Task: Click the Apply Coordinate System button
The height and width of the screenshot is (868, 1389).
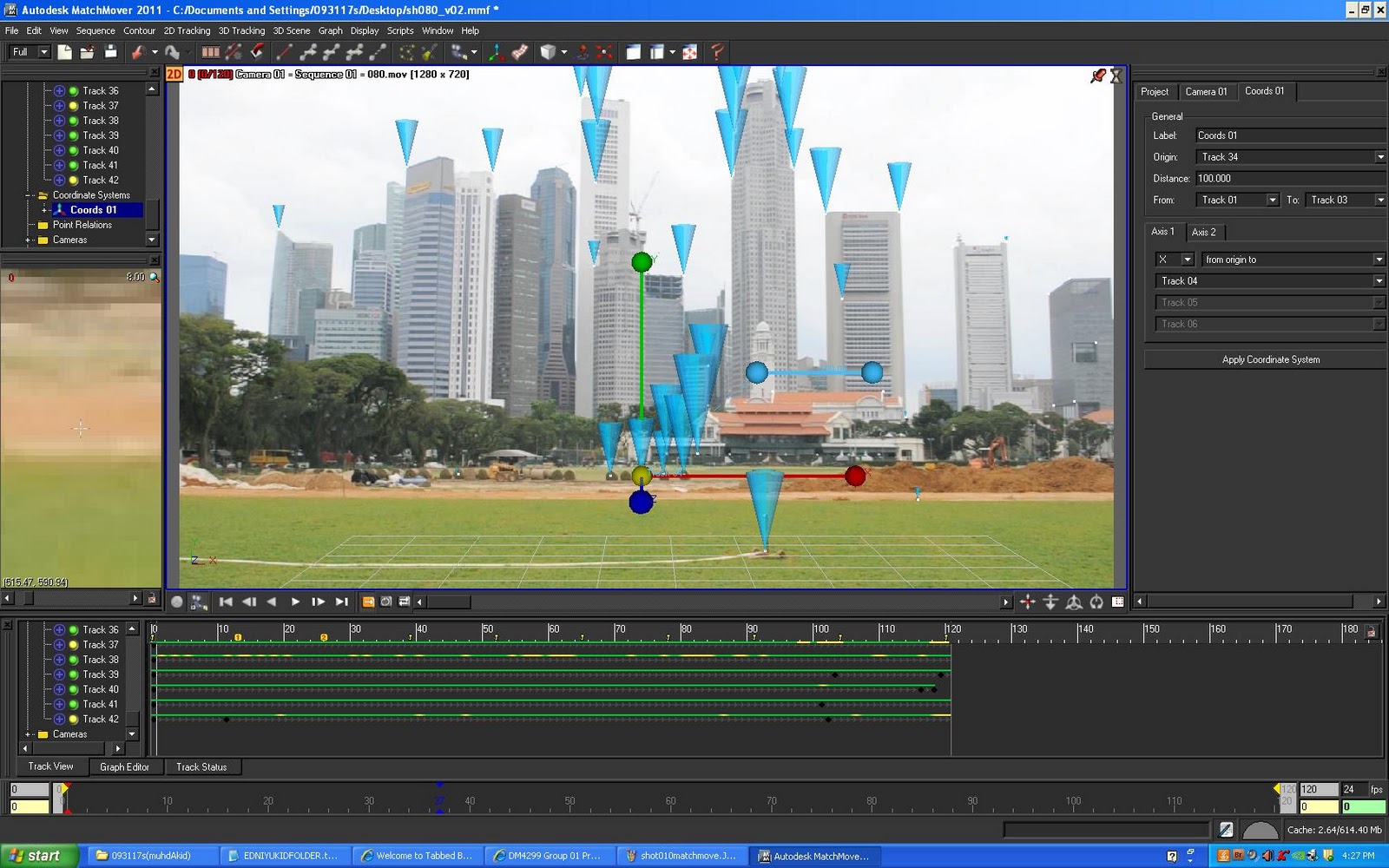Action: pyautogui.click(x=1269, y=358)
